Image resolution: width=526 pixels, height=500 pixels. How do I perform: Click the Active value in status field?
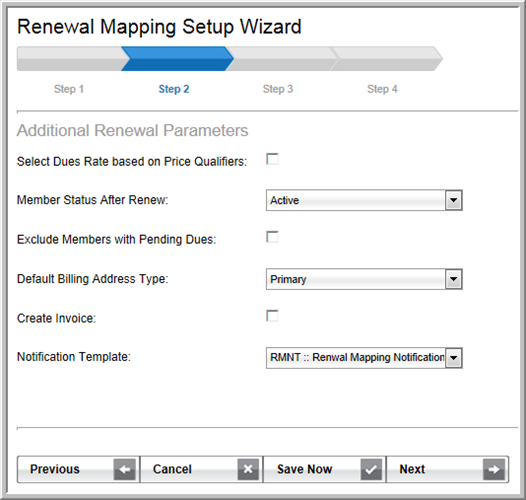(x=284, y=200)
